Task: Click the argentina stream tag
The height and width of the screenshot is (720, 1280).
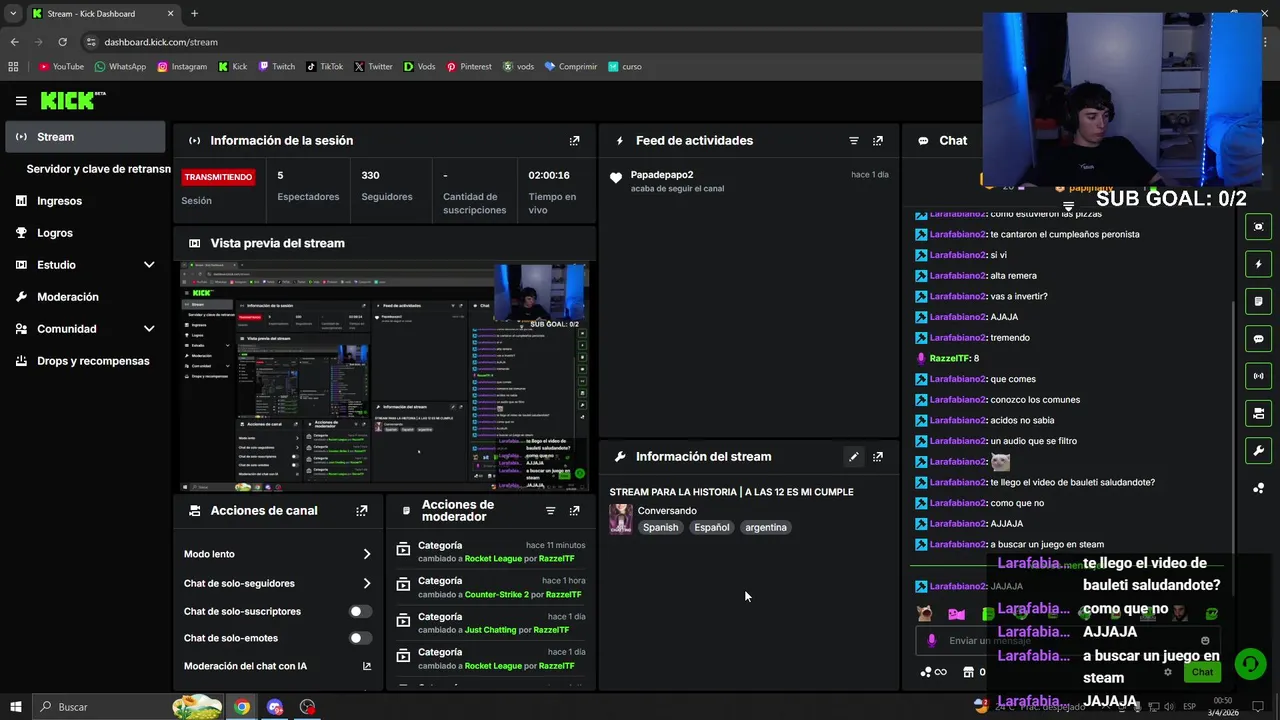Action: (x=766, y=528)
